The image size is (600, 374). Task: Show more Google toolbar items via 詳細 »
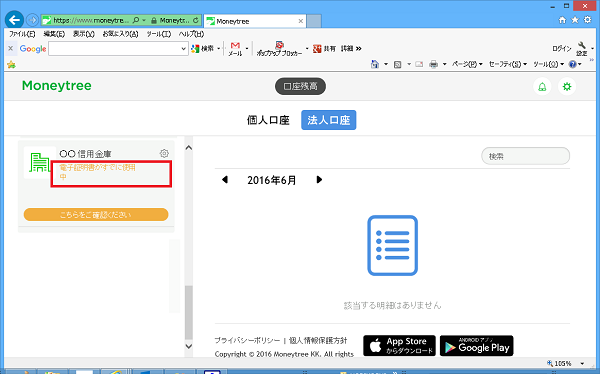351,49
